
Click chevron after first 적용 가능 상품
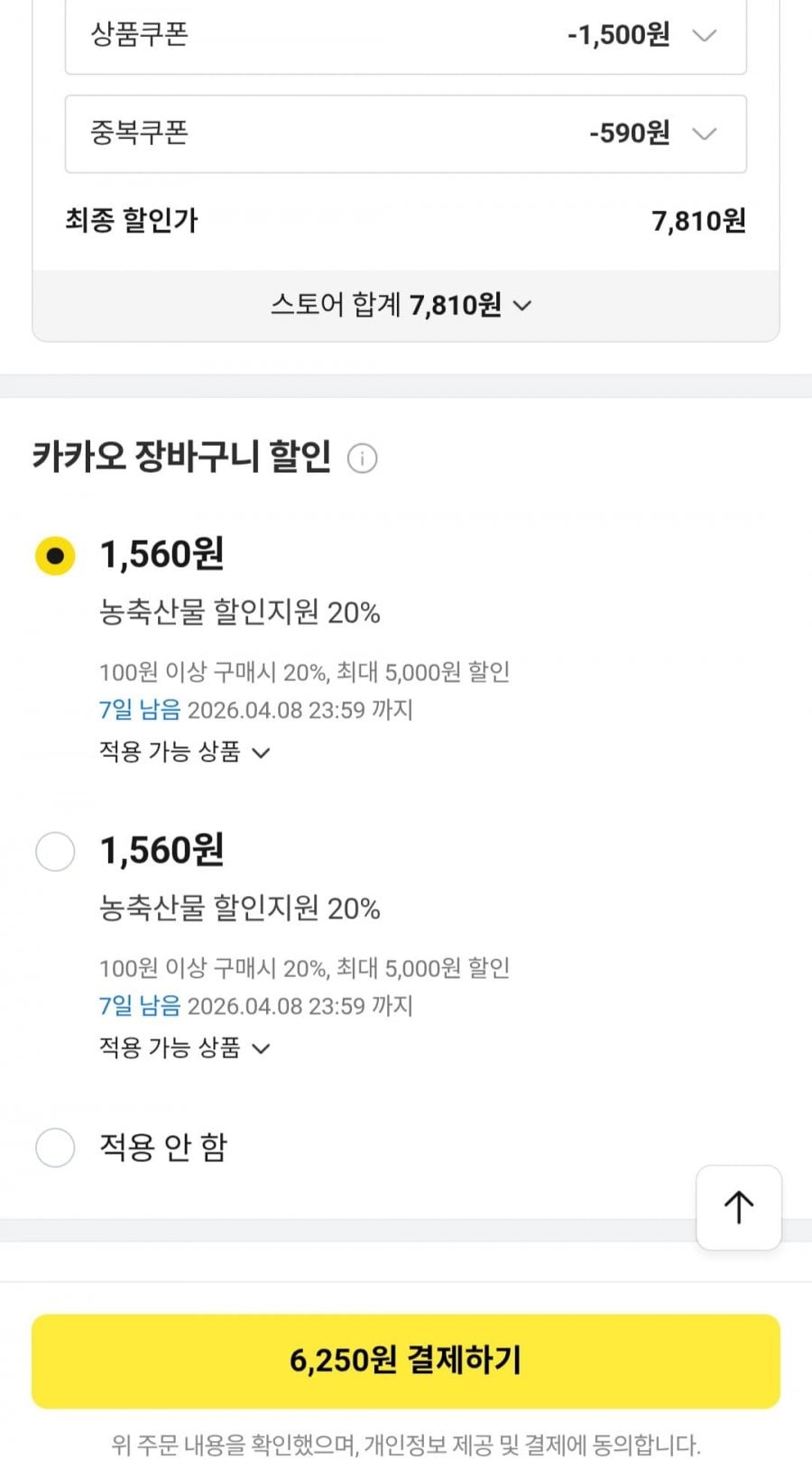tap(261, 753)
